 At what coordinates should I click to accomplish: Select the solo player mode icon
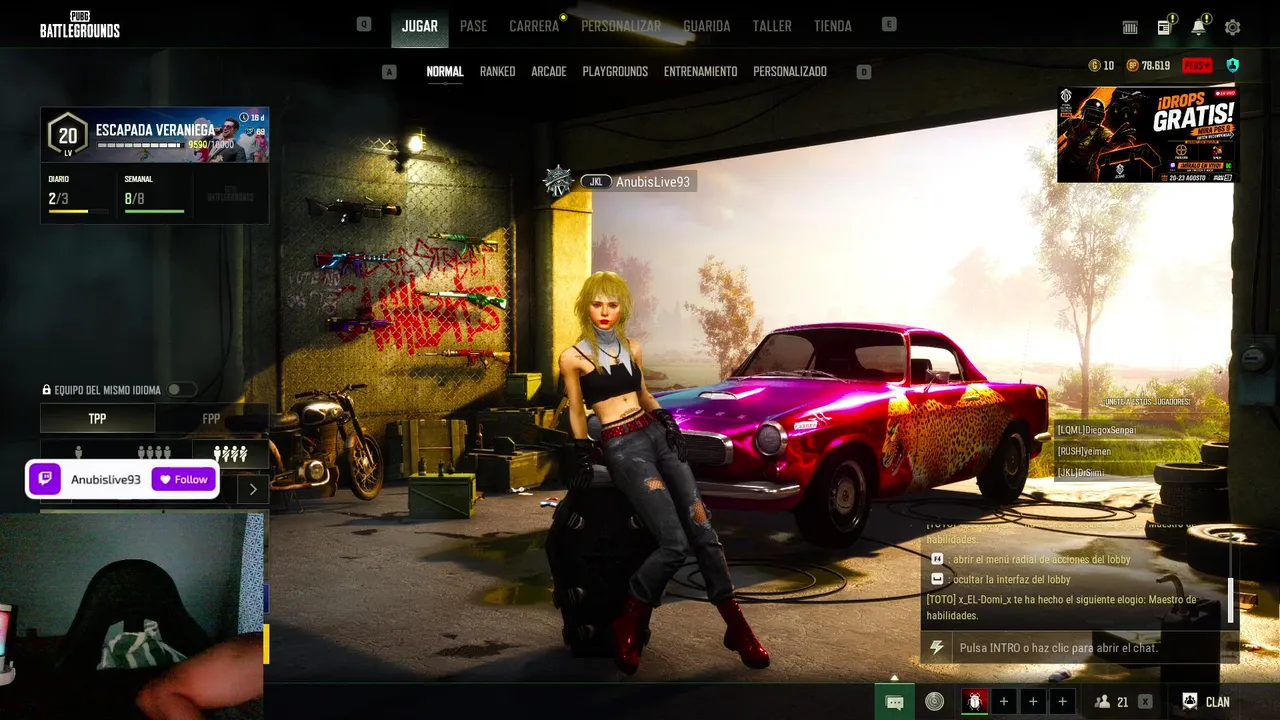(x=78, y=454)
